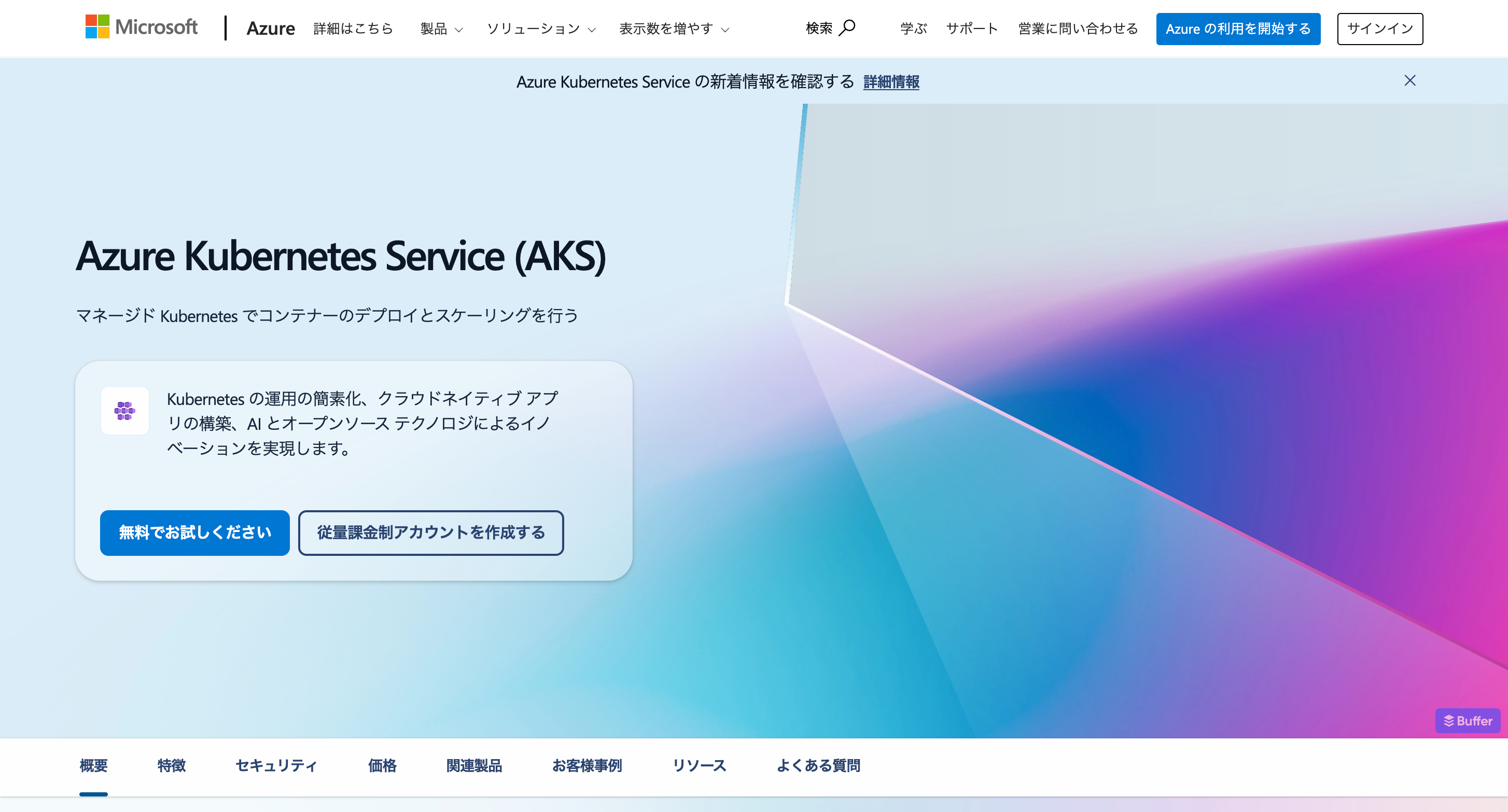Click the search magnifier icon
This screenshot has width=1508, height=812.
[846, 27]
